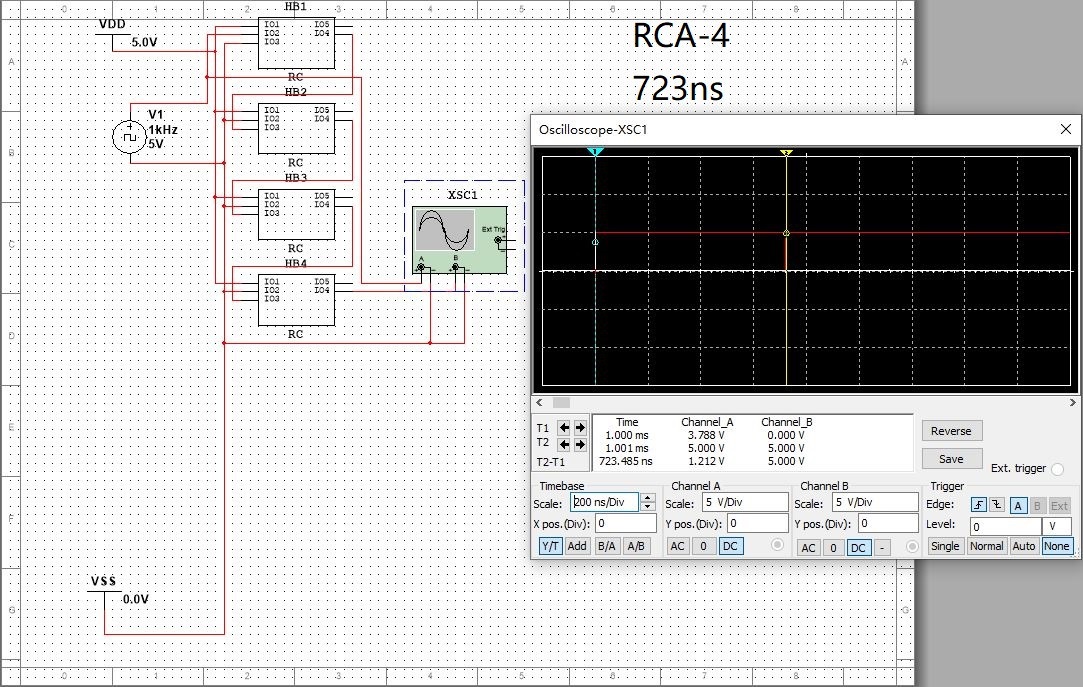This screenshot has height=687, width=1083.
Task: Choose trigger source B
Action: click(1037, 505)
